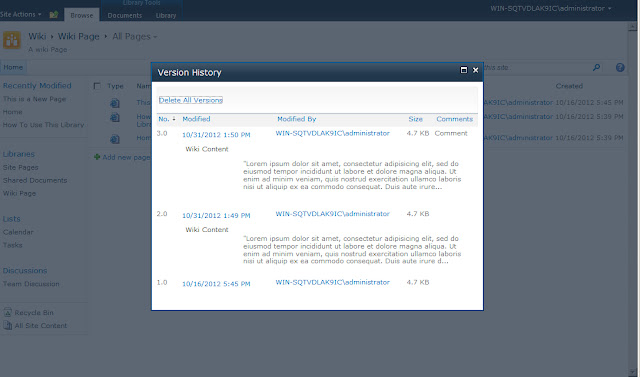The height and width of the screenshot is (377, 640).
Task: Click the first wiki page document icon
Action: (x=115, y=103)
